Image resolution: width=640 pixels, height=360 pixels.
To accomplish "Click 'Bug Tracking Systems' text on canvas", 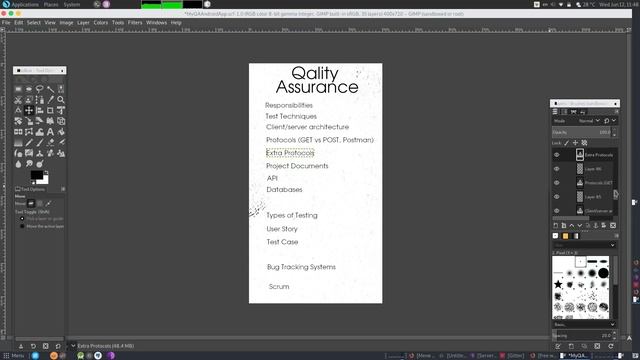I will [301, 267].
